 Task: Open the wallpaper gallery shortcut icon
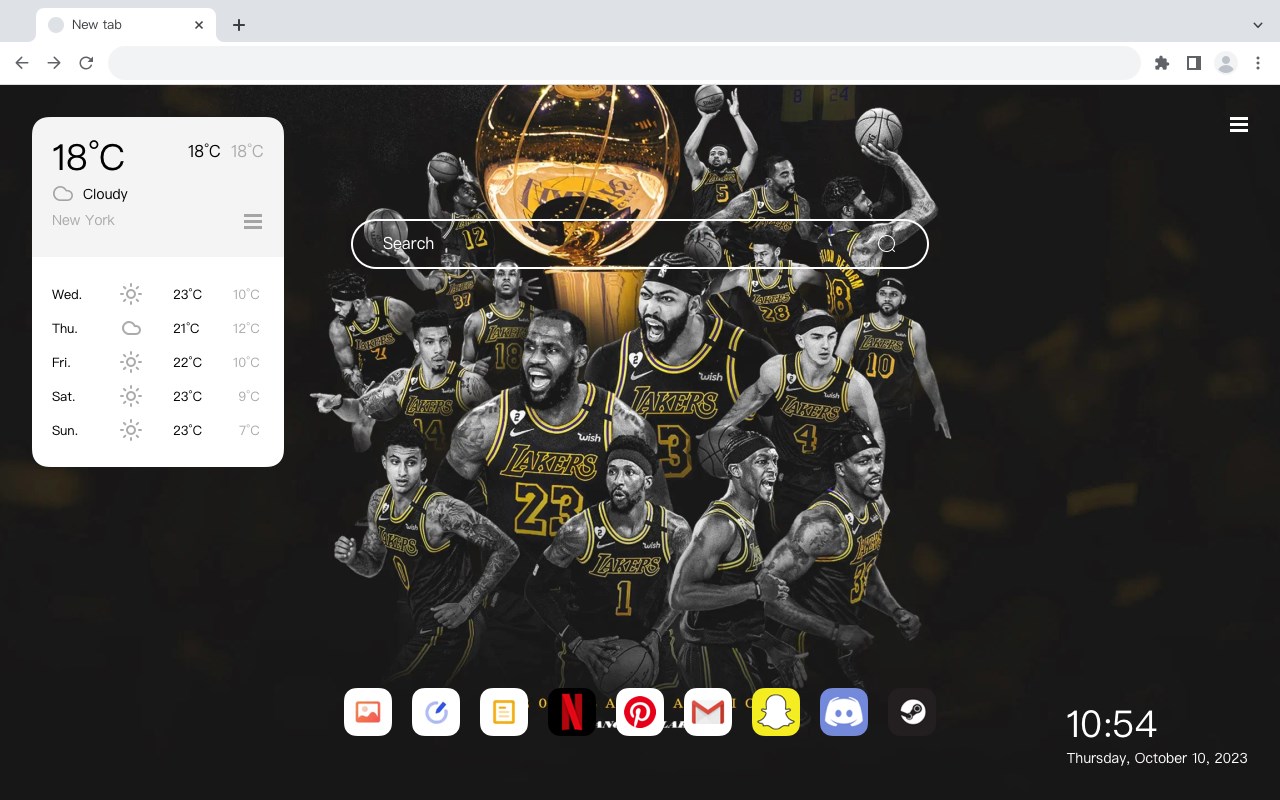click(x=368, y=712)
